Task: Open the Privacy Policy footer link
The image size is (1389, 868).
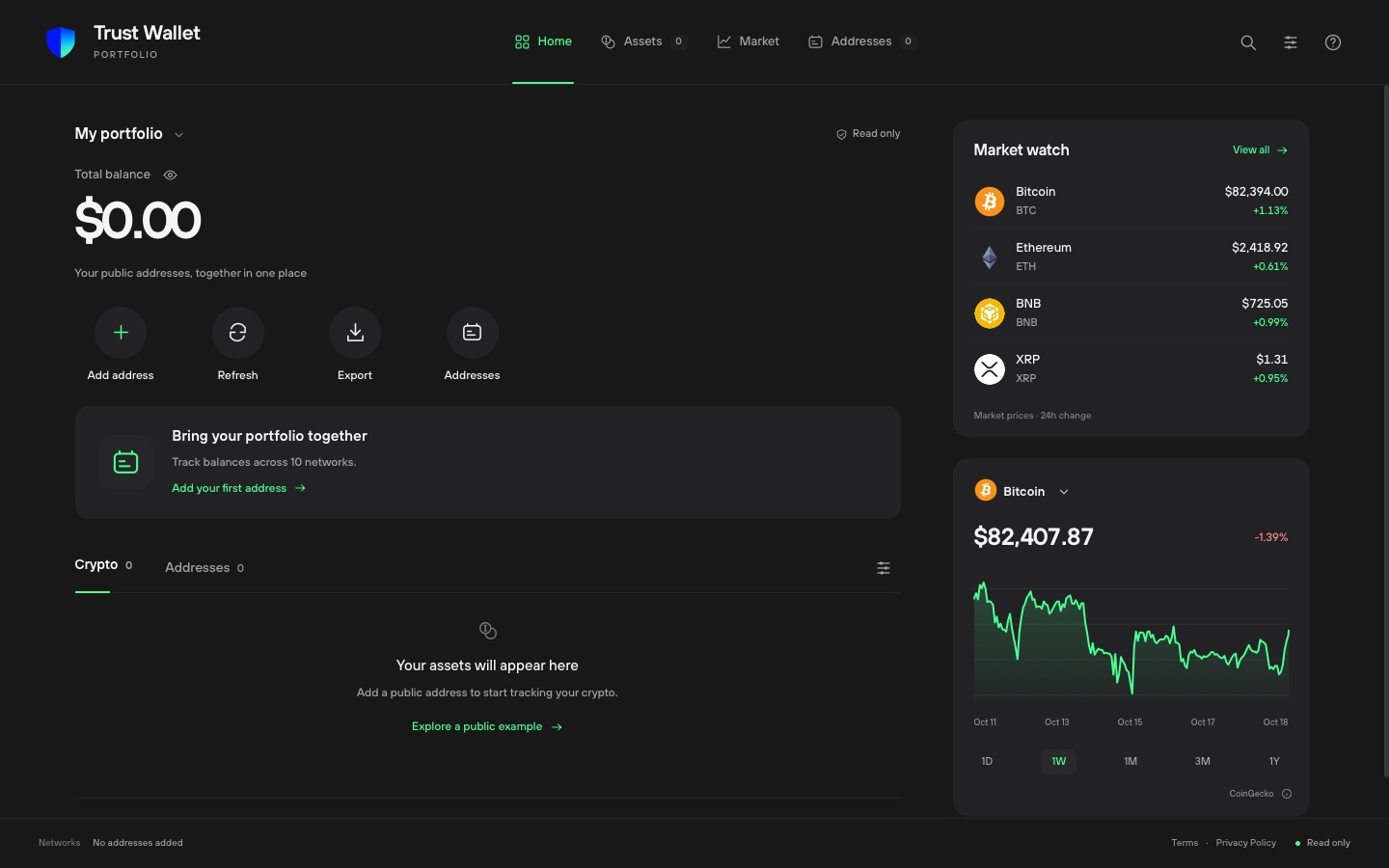Action: click(1245, 843)
